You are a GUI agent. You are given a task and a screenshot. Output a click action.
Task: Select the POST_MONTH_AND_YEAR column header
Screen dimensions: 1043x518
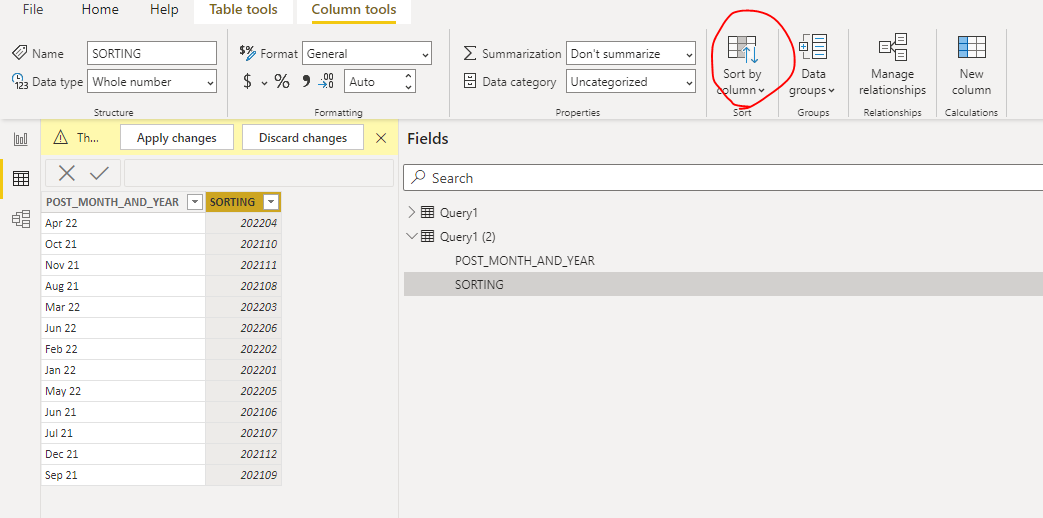[123, 202]
